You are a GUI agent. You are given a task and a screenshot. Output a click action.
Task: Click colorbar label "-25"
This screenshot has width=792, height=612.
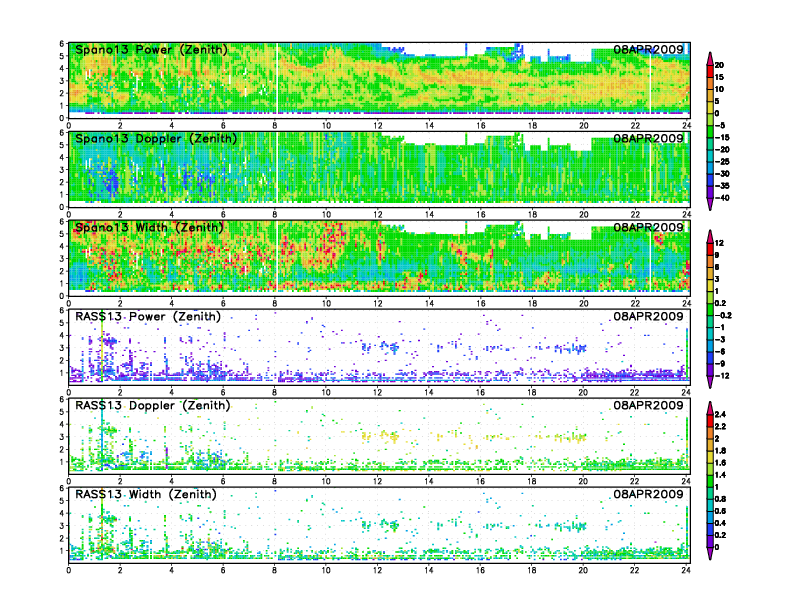click(722, 162)
